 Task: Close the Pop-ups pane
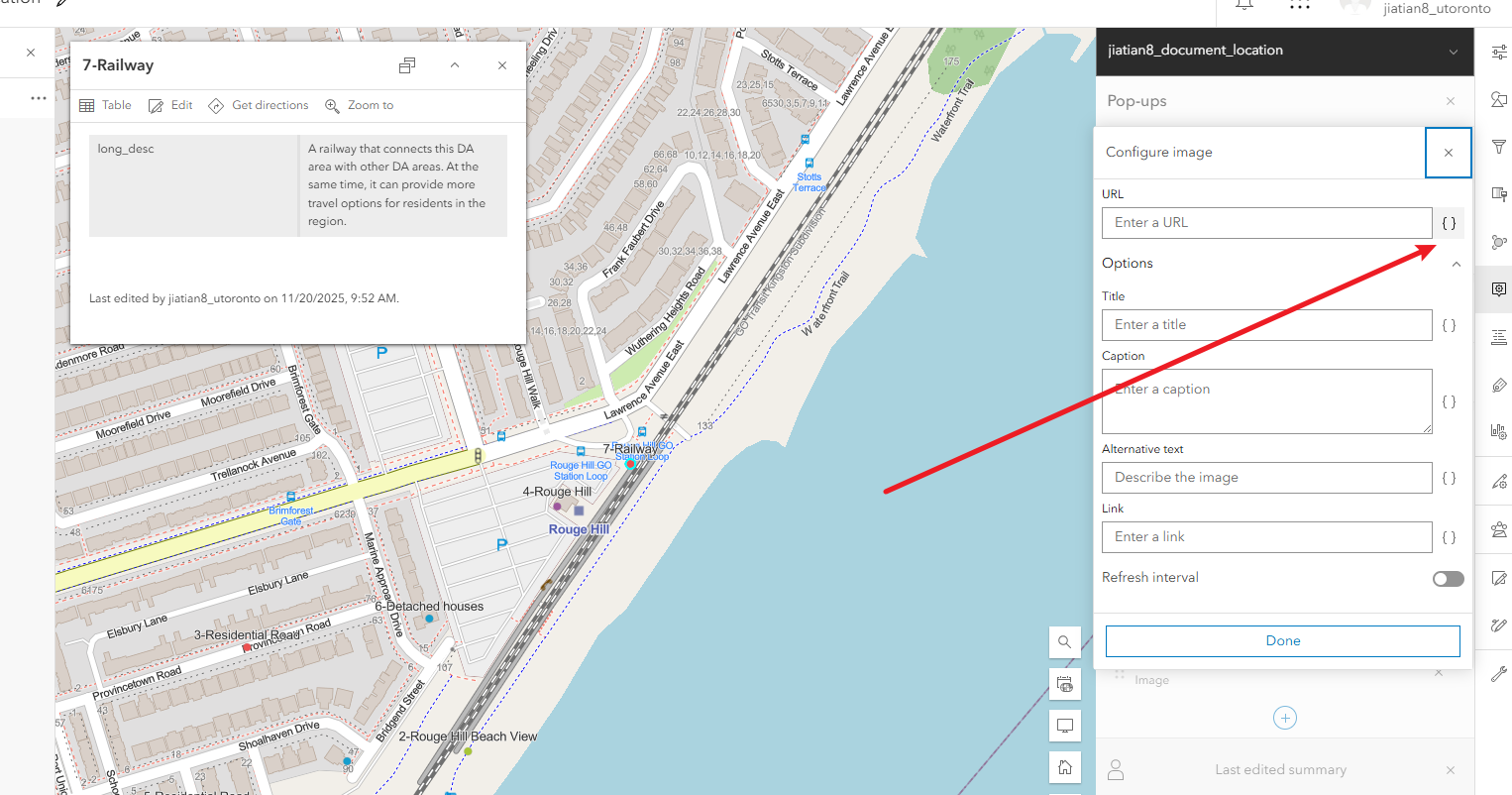[x=1451, y=101]
